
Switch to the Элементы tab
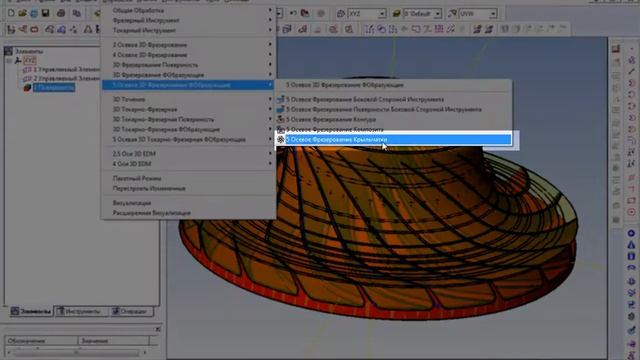tap(31, 311)
